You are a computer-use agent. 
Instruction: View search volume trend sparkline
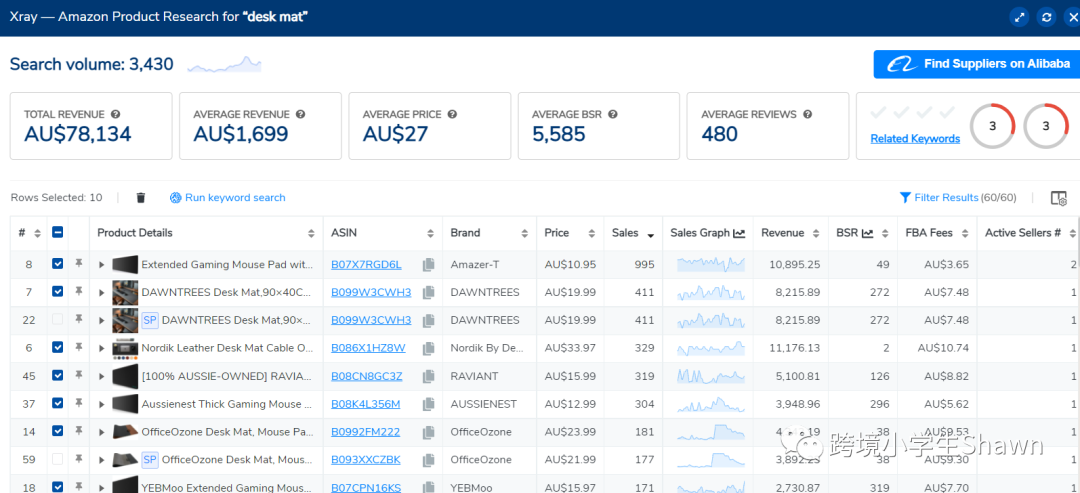[225, 65]
